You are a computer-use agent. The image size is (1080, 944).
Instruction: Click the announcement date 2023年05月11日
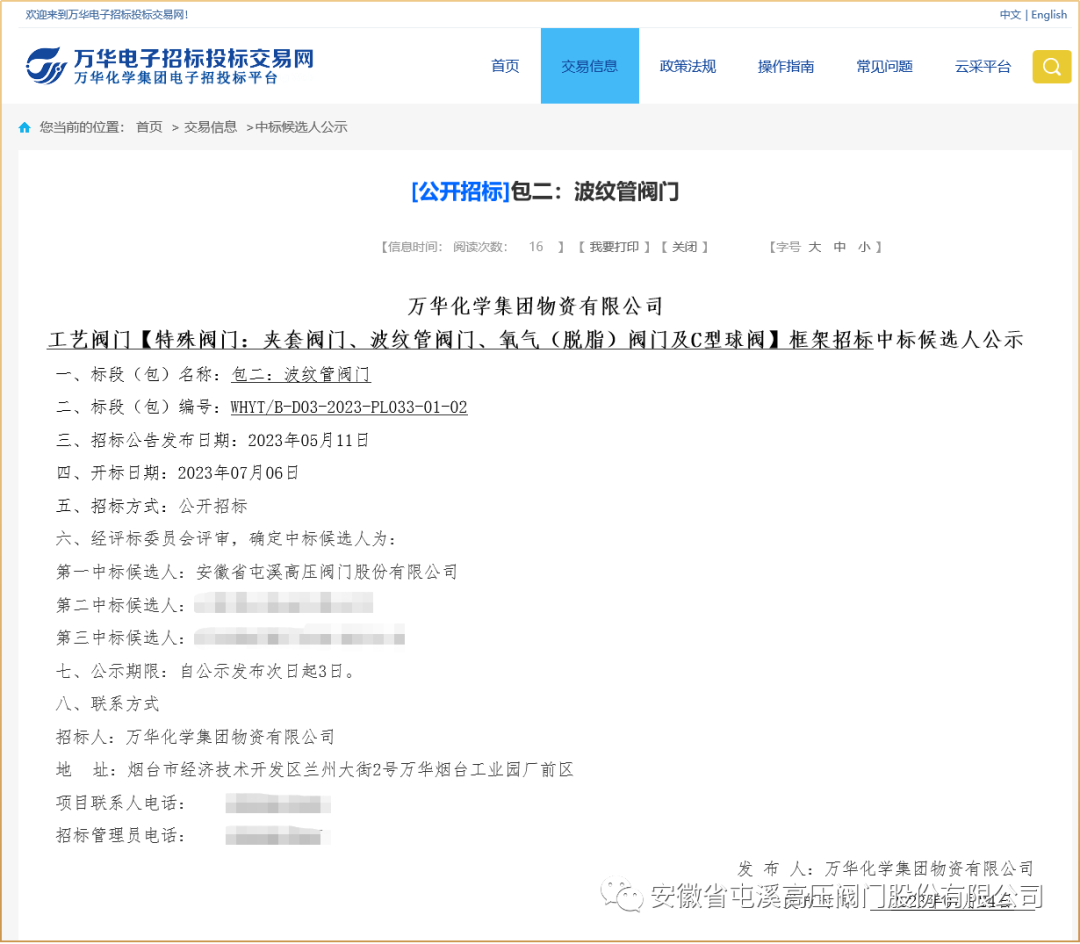click(x=309, y=441)
